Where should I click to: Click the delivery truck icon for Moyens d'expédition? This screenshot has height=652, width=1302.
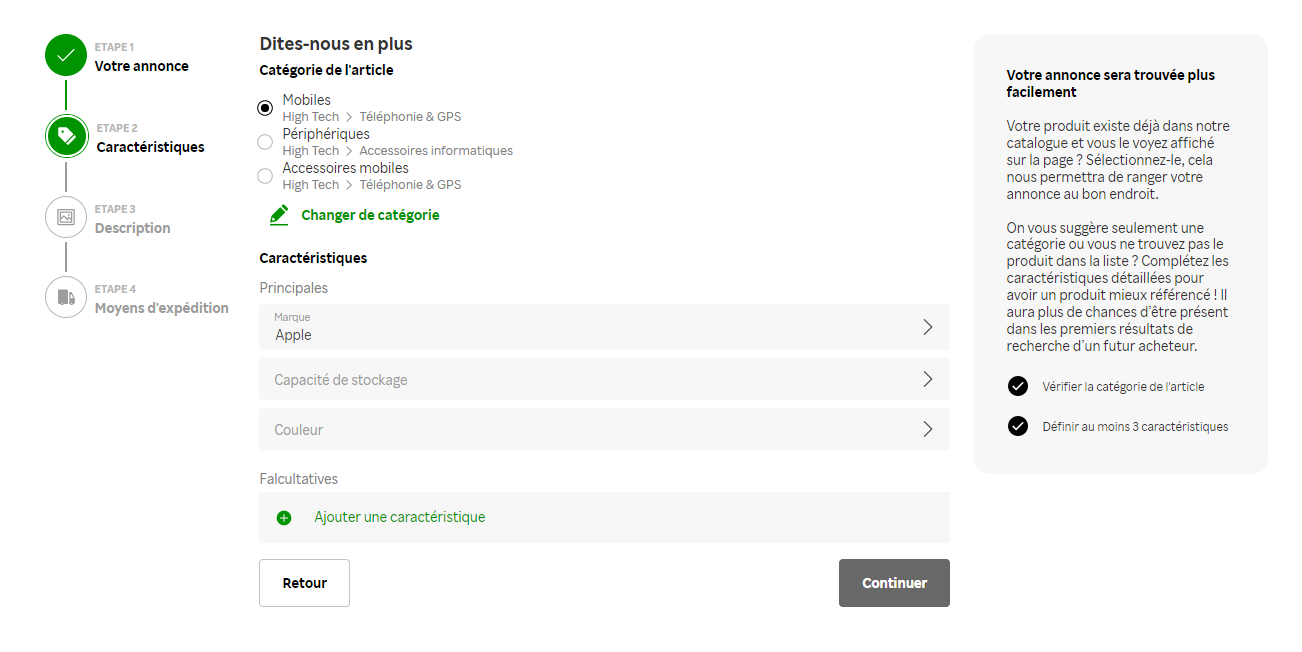(x=66, y=297)
